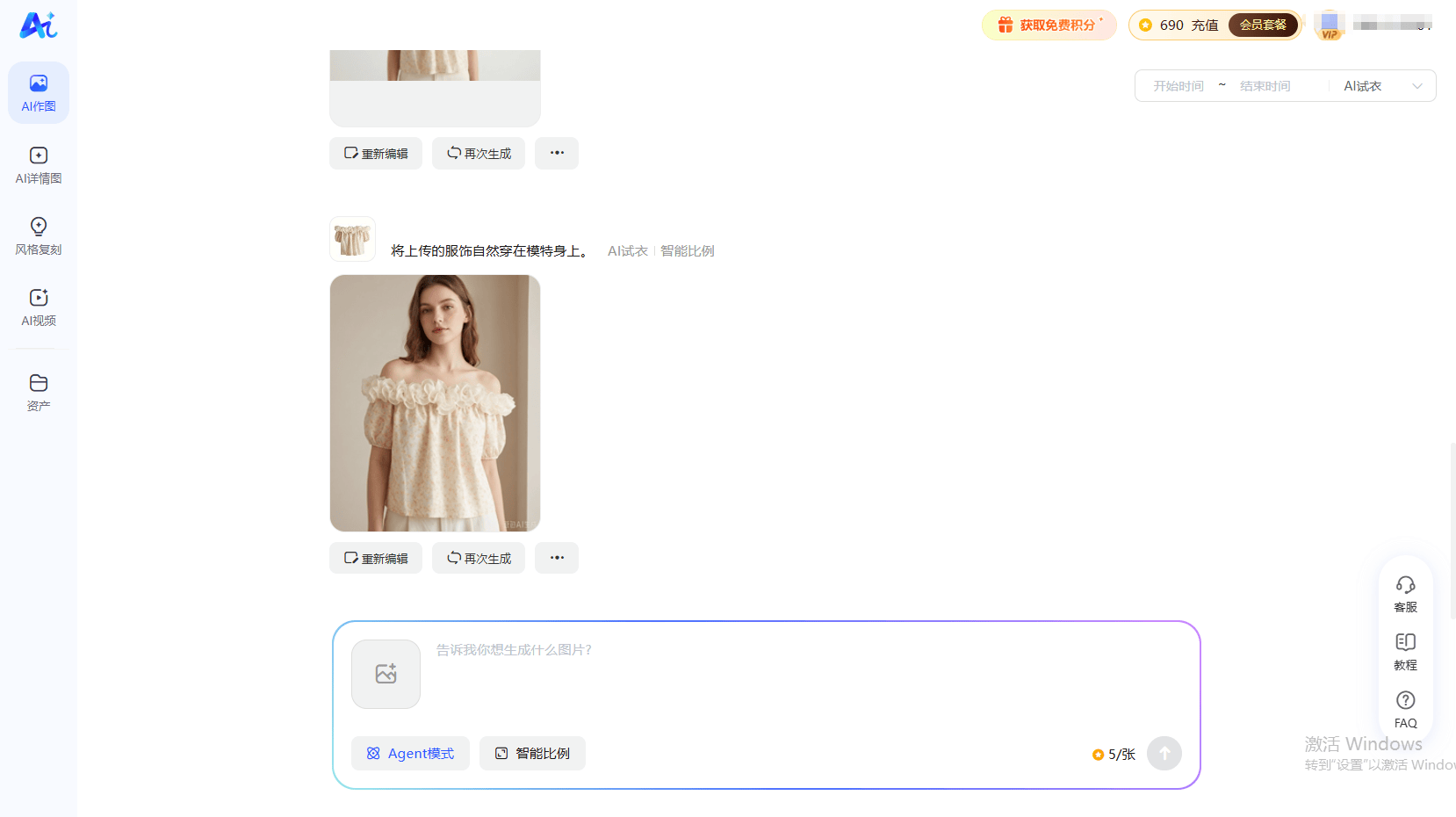Open the uploaded blouse reference thumbnail
This screenshot has width=1456, height=817.
(352, 239)
